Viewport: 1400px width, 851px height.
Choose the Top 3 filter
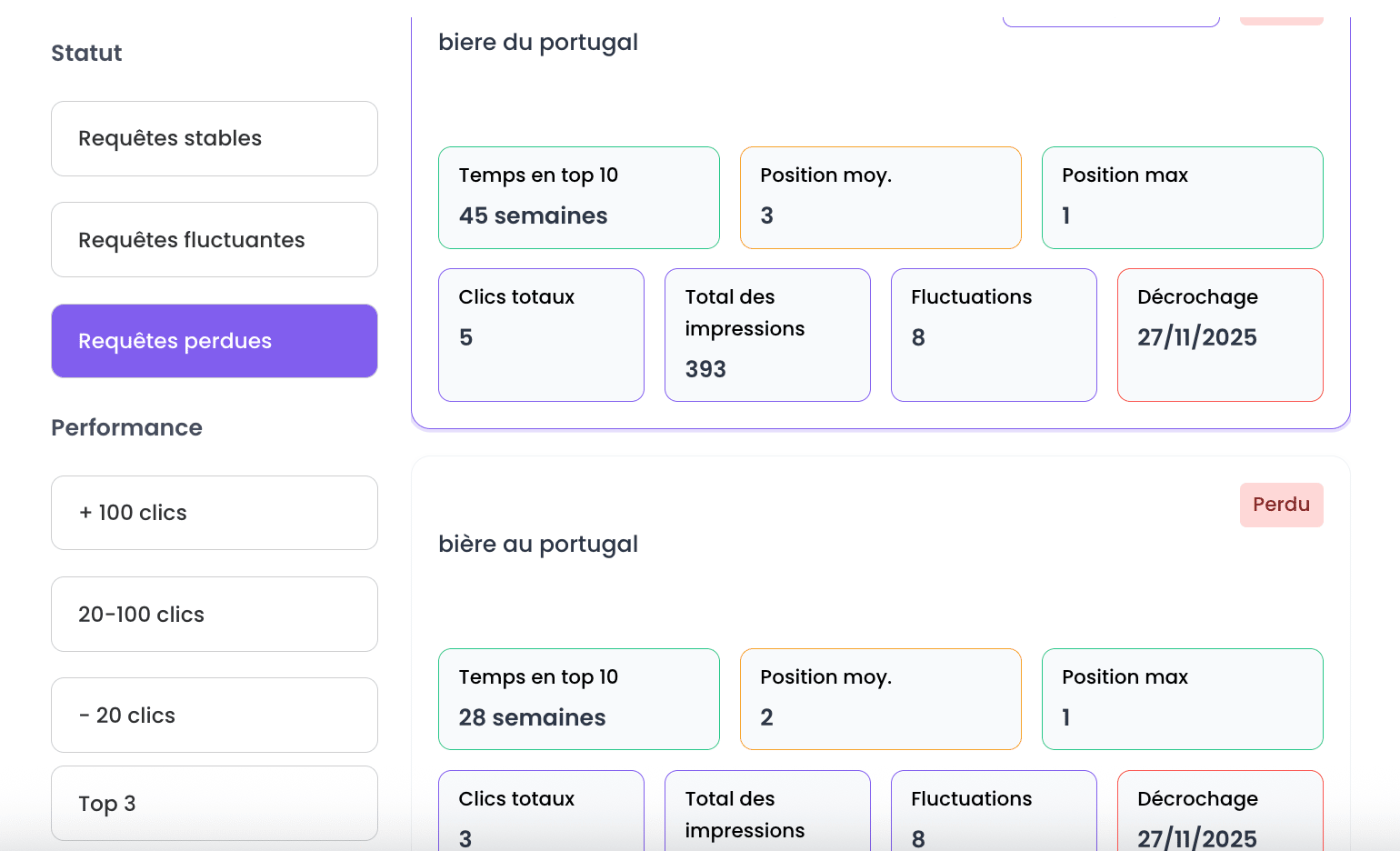(x=214, y=804)
